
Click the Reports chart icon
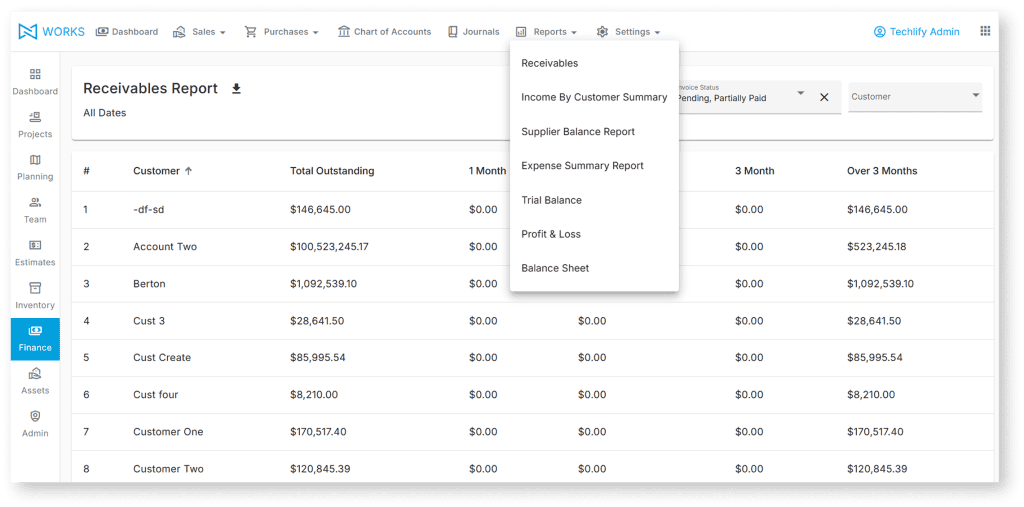coord(521,31)
